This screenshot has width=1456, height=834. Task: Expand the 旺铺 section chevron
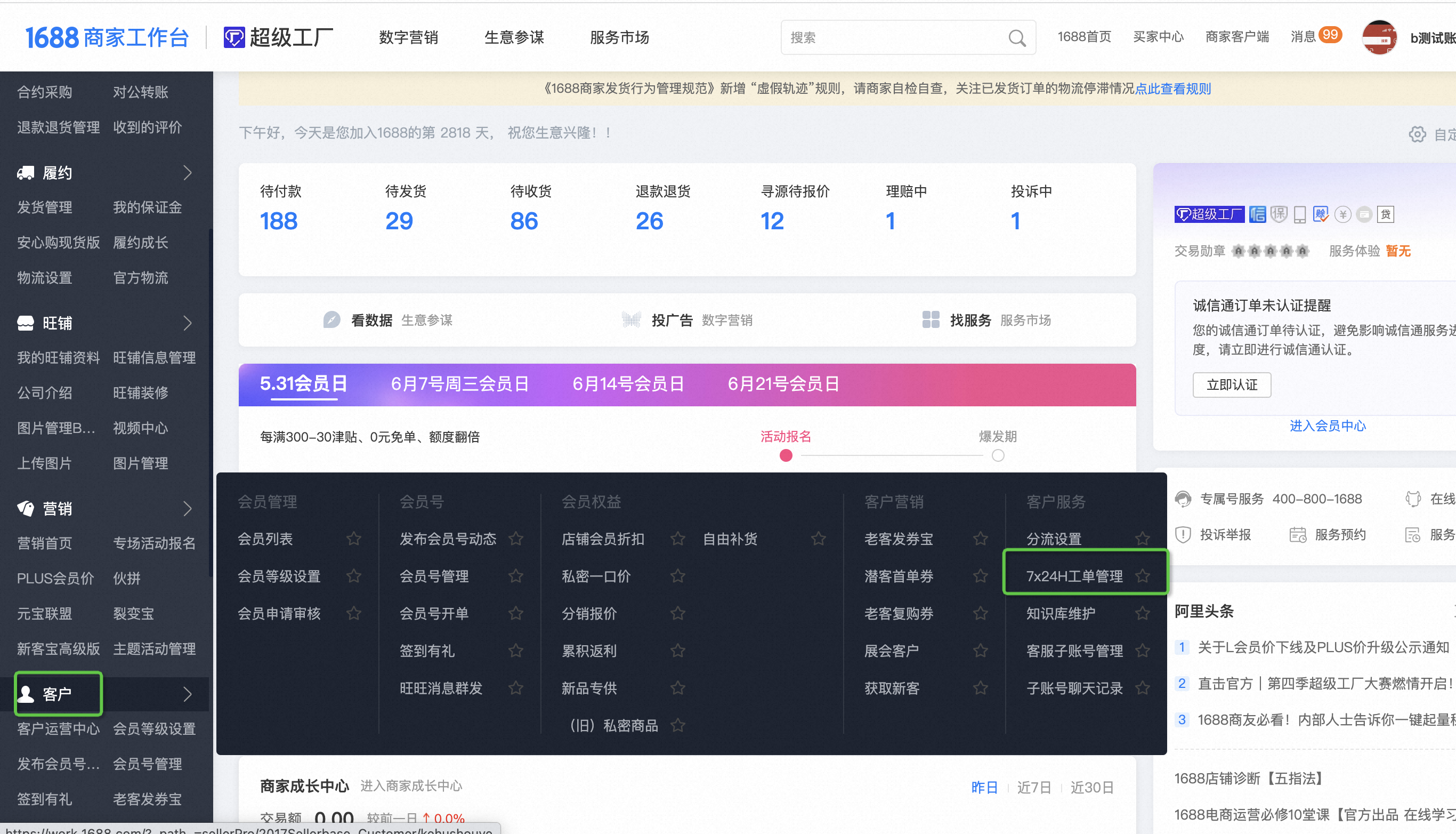point(188,323)
